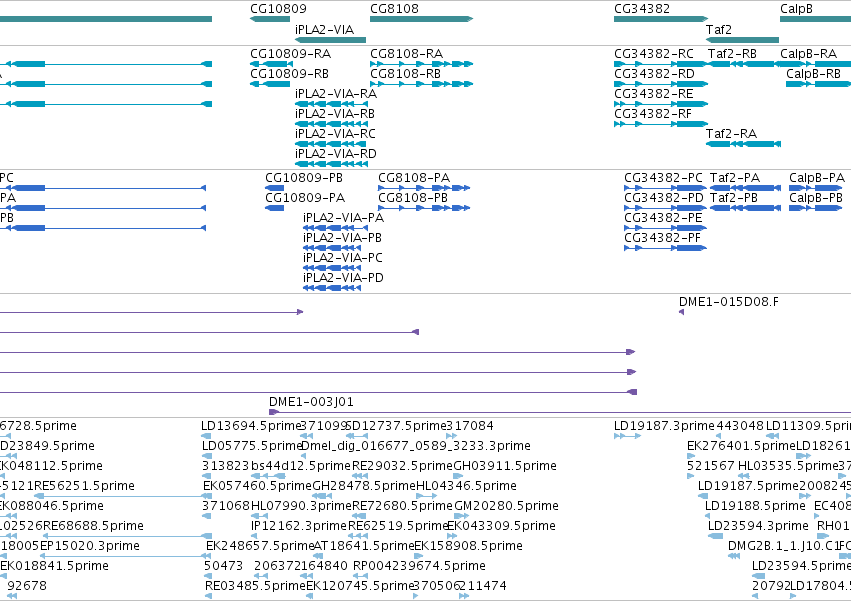851x601 pixels.
Task: Open protein CG34382-PE
Action: pos(663,218)
